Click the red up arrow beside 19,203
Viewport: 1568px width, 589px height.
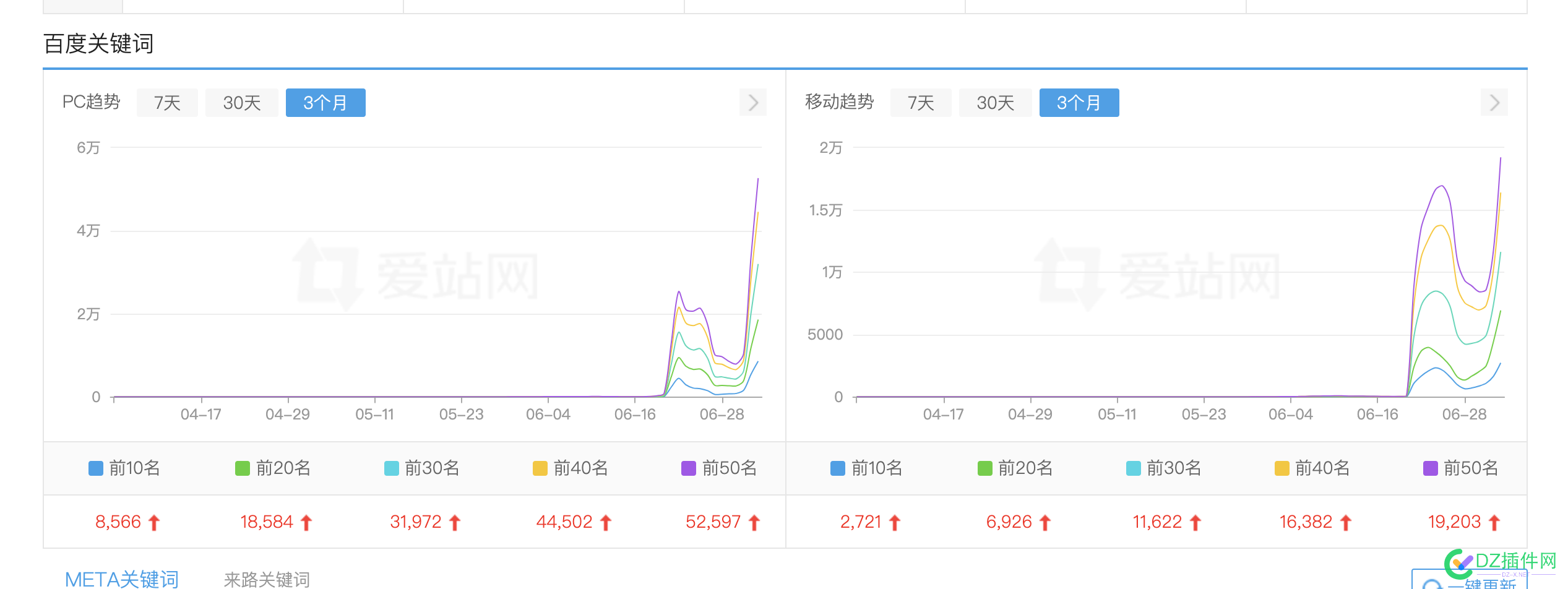point(1494,523)
